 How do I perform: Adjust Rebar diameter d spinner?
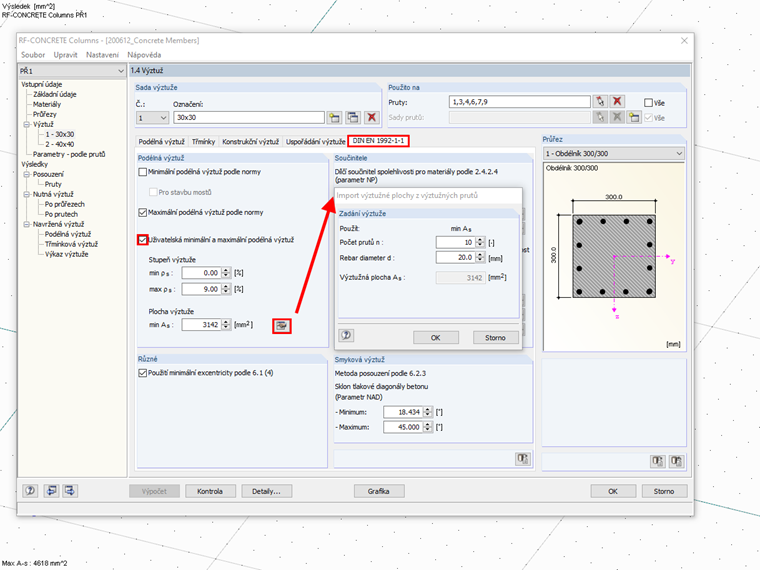(480, 257)
